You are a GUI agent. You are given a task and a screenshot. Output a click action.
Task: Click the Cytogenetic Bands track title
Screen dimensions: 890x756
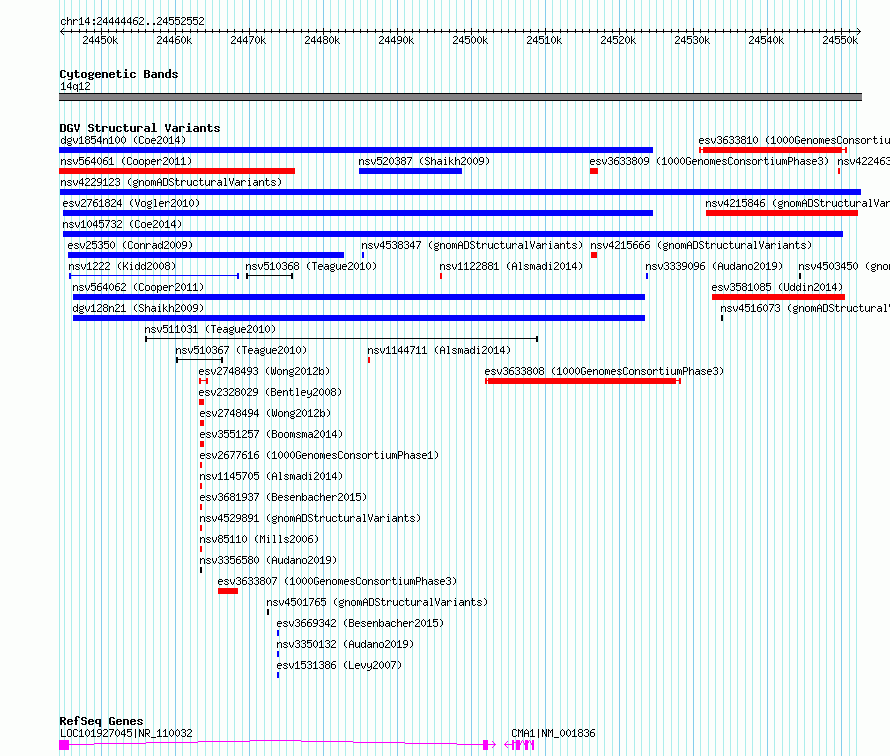pos(119,74)
